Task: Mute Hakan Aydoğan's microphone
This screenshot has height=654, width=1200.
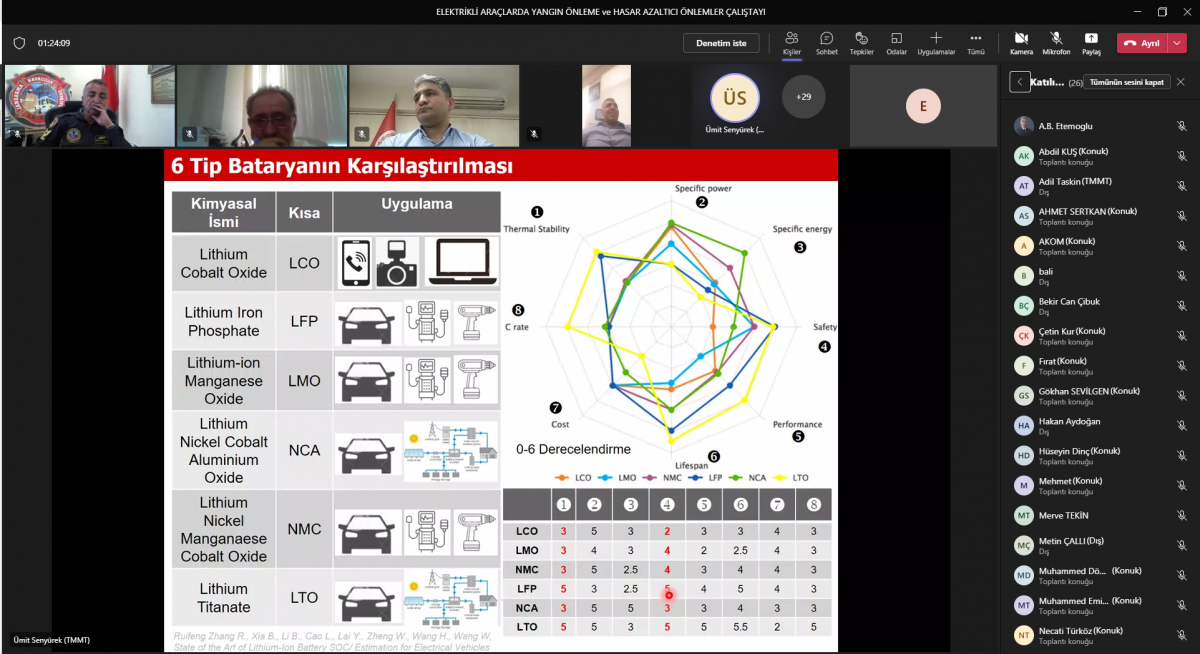Action: tap(1181, 426)
